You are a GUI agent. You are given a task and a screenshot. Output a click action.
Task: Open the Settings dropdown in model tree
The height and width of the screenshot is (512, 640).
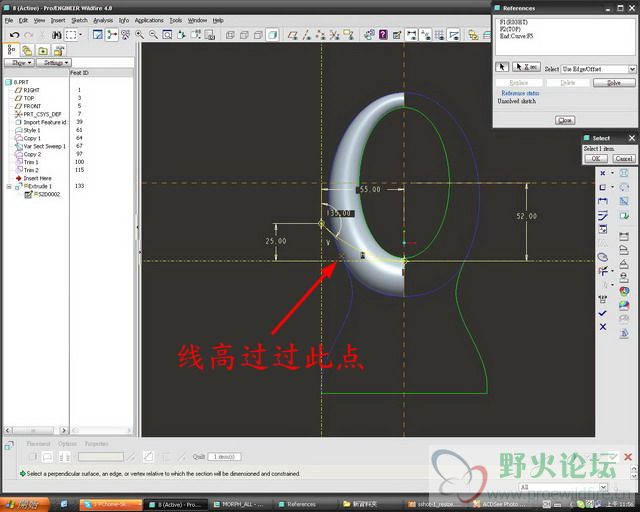53,63
